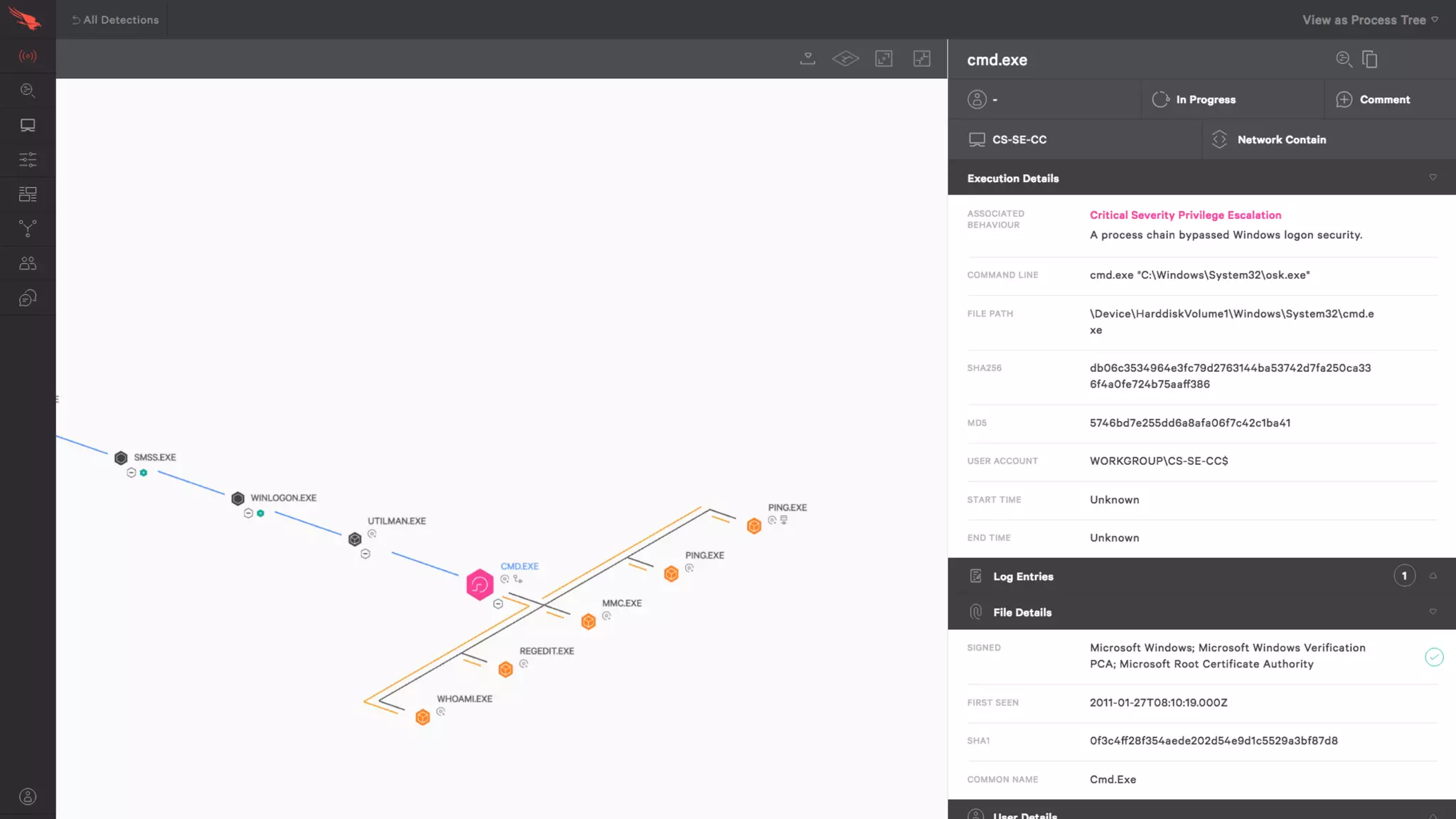Collapse children under WINLOGON.EXE node
This screenshot has width=1456, height=819.
tap(248, 513)
